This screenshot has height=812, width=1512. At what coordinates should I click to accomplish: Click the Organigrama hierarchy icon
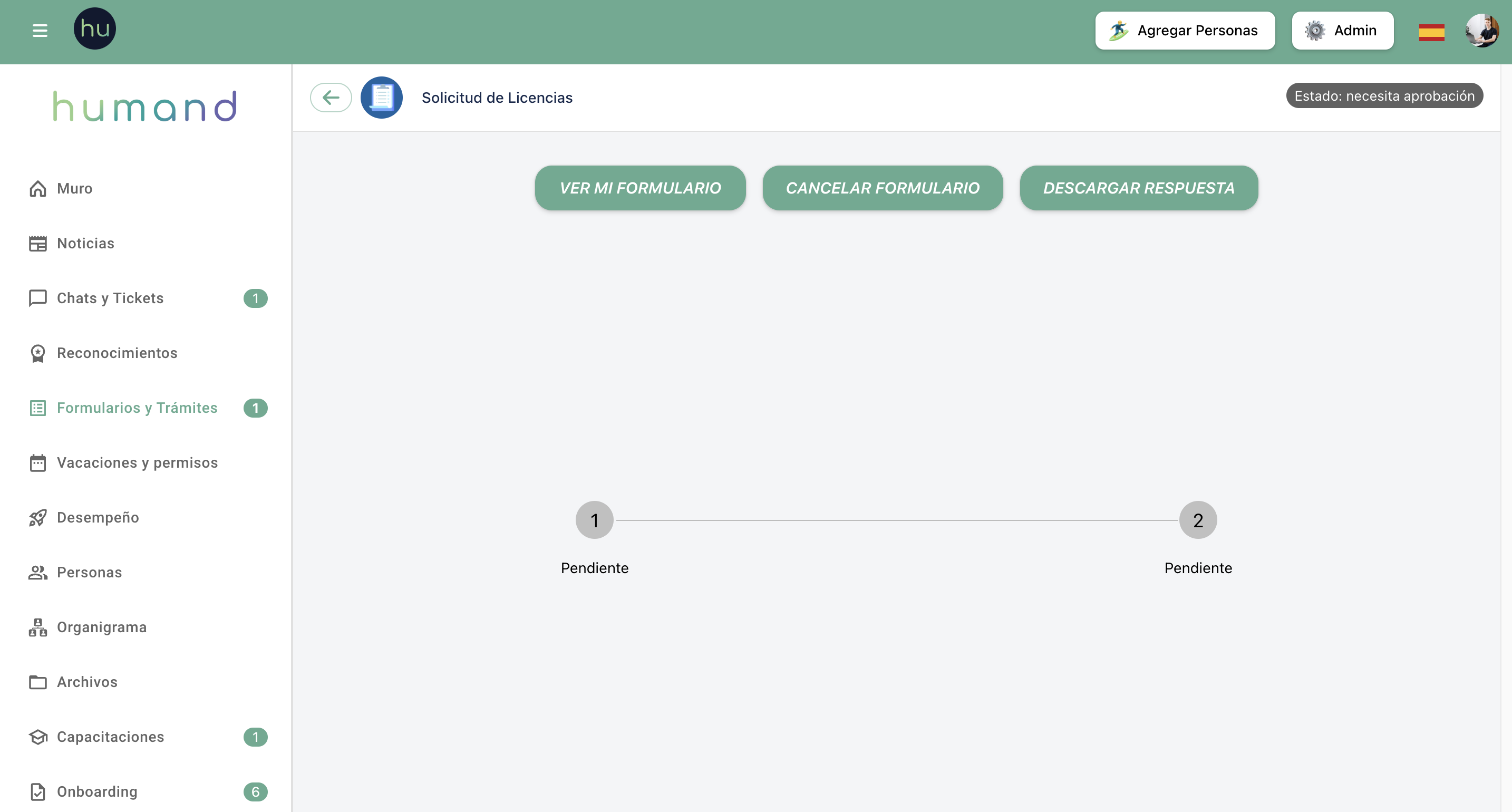click(38, 627)
